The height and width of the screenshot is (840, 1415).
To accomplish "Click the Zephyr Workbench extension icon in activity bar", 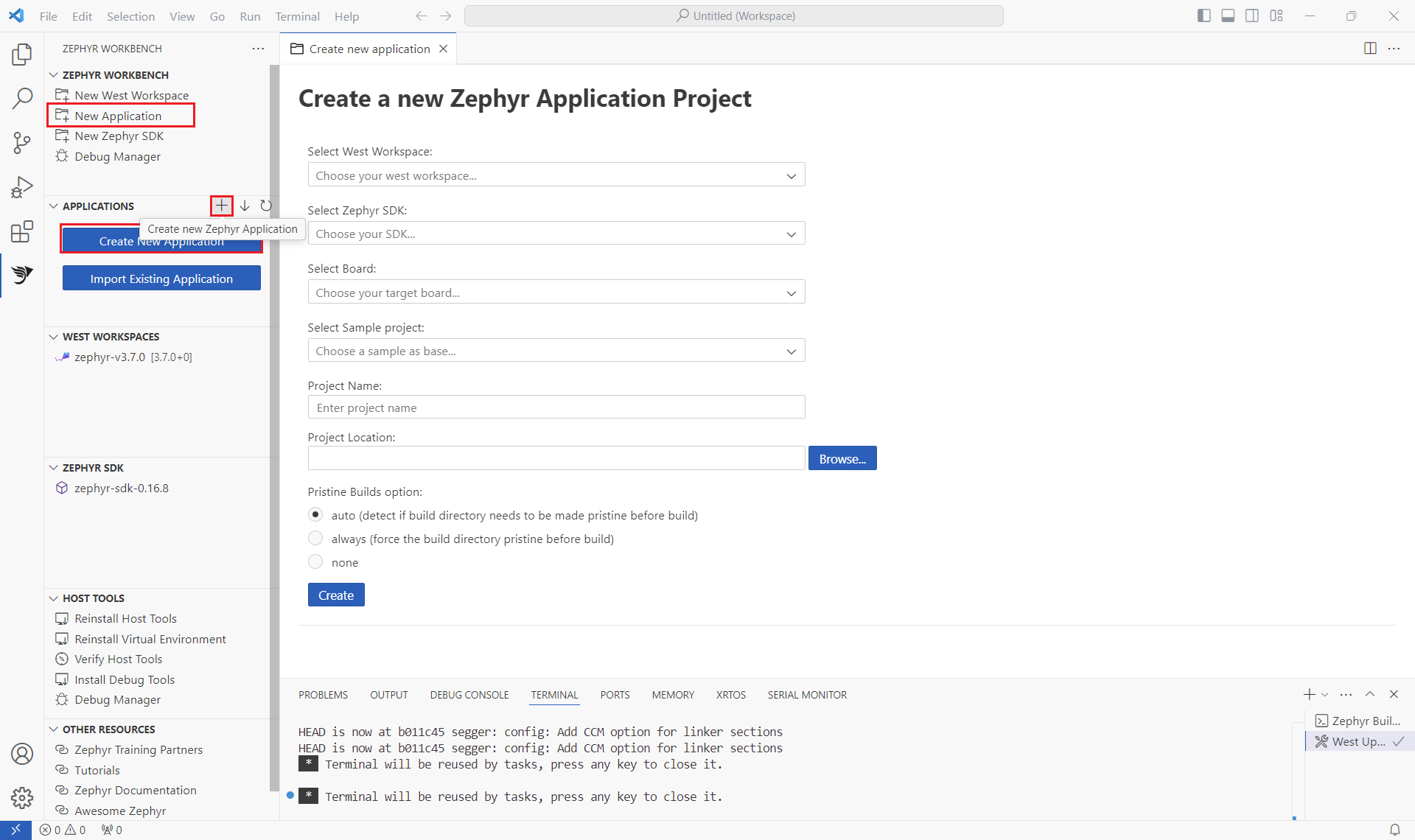I will point(22,276).
